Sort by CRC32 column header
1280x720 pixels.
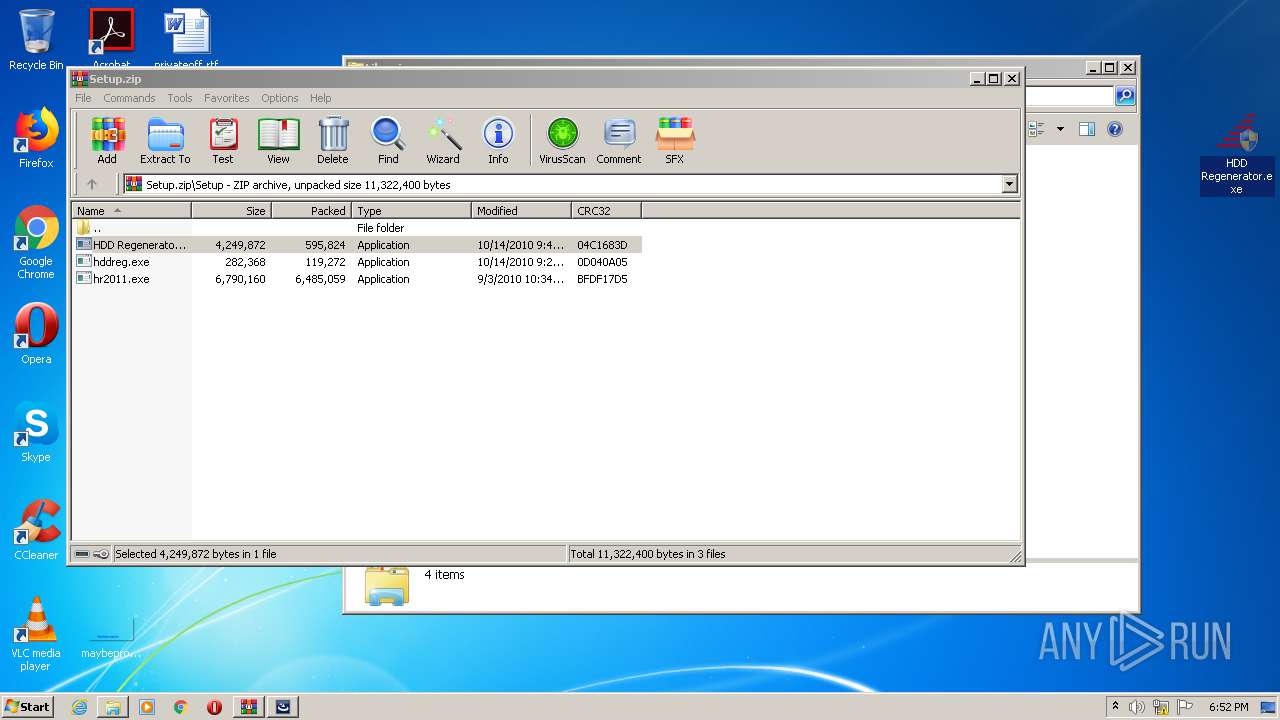606,210
